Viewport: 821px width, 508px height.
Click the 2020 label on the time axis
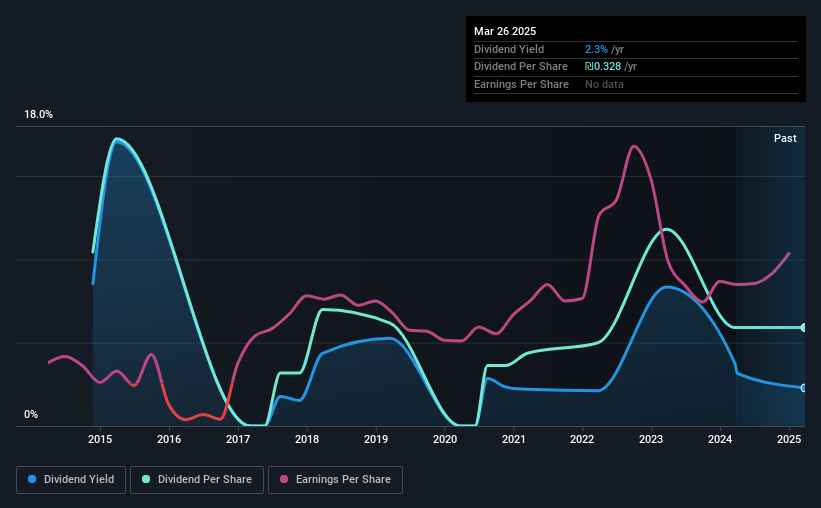[445, 439]
